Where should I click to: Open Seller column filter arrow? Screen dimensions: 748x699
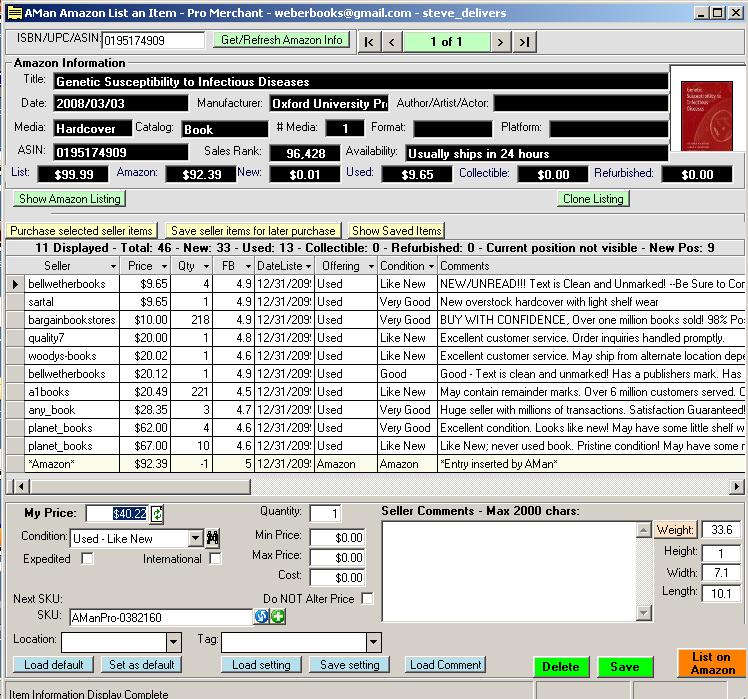pos(113,266)
